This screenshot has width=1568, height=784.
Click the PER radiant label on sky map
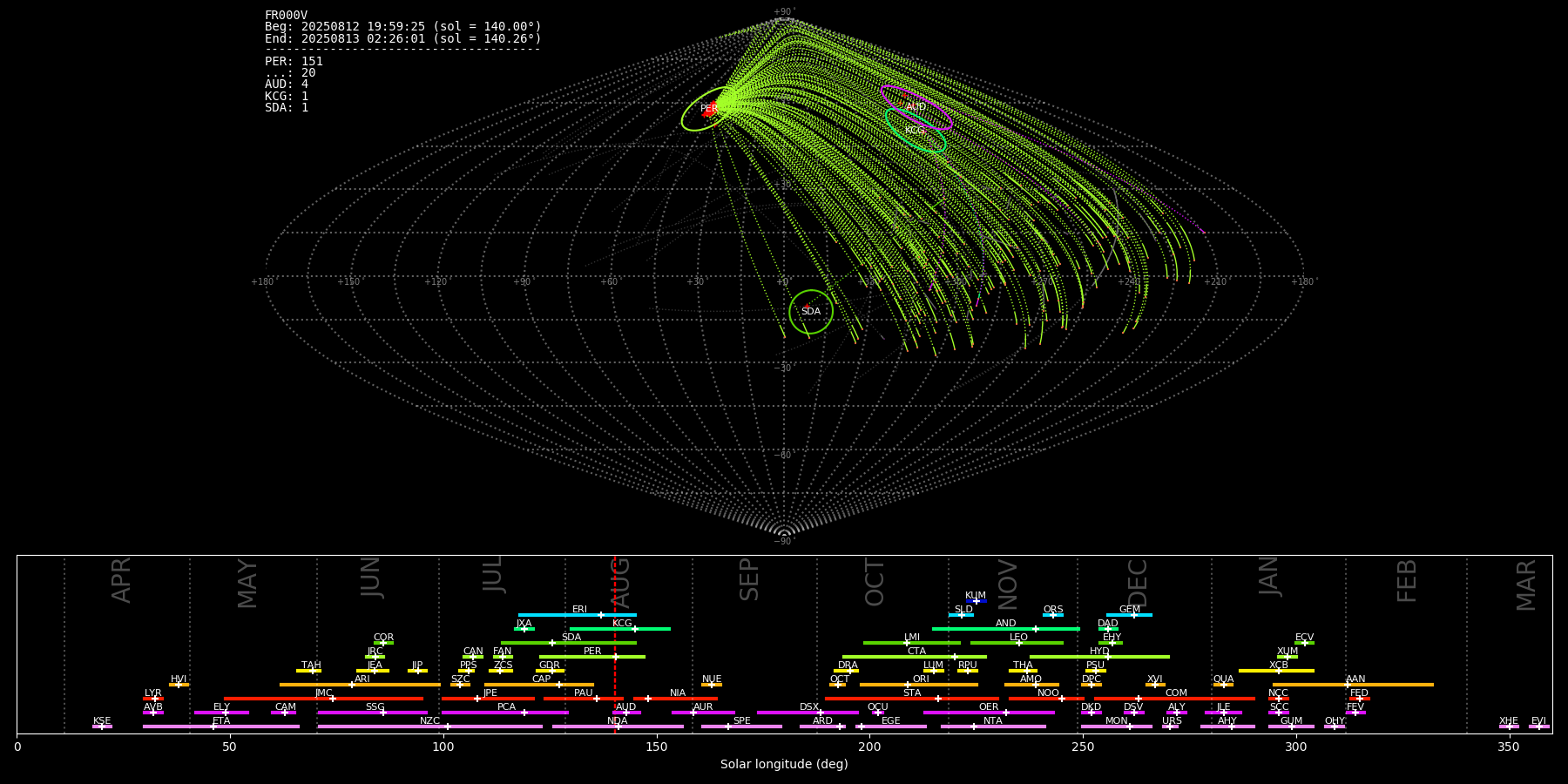coord(709,109)
